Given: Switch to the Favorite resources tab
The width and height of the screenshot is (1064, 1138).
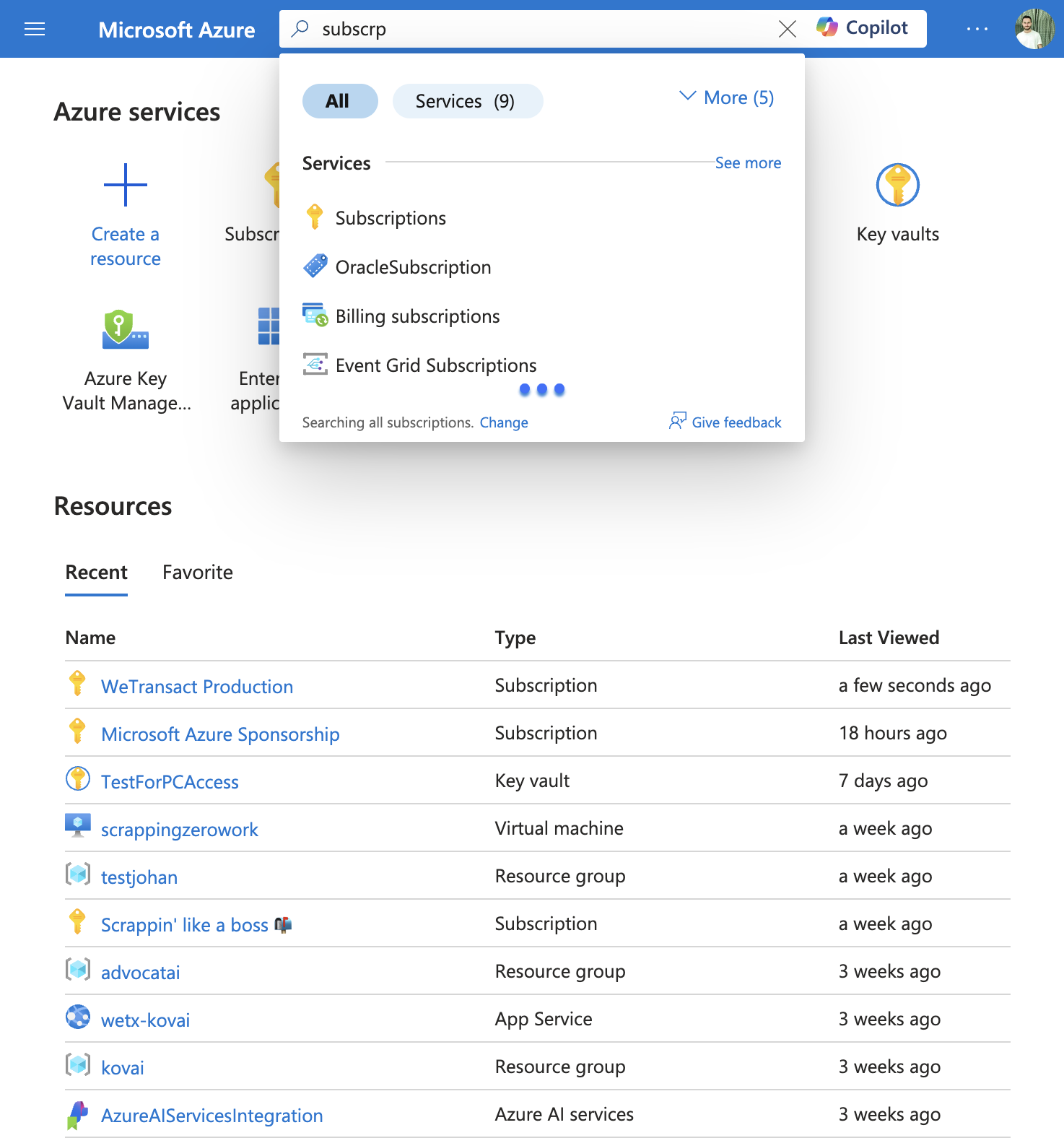Looking at the screenshot, I should pyautogui.click(x=198, y=573).
